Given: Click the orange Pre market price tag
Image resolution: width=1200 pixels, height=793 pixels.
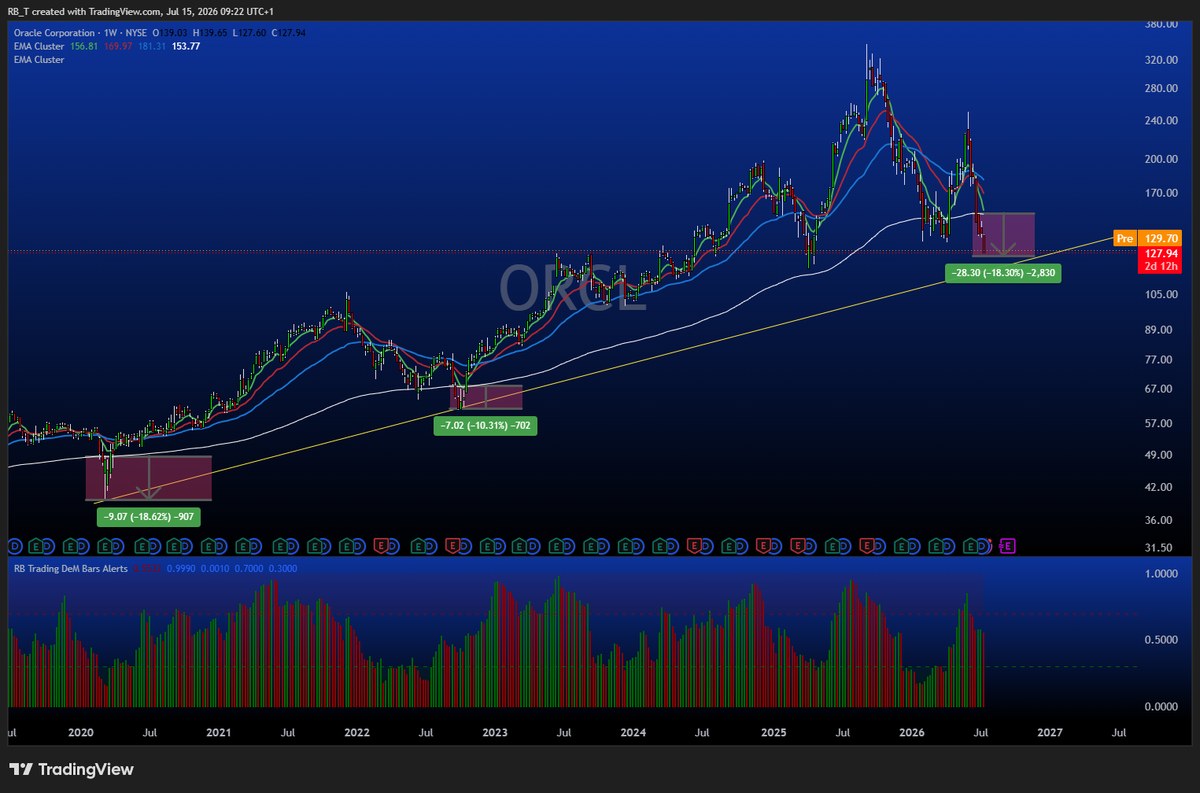Looking at the screenshot, I should coord(1125,238).
